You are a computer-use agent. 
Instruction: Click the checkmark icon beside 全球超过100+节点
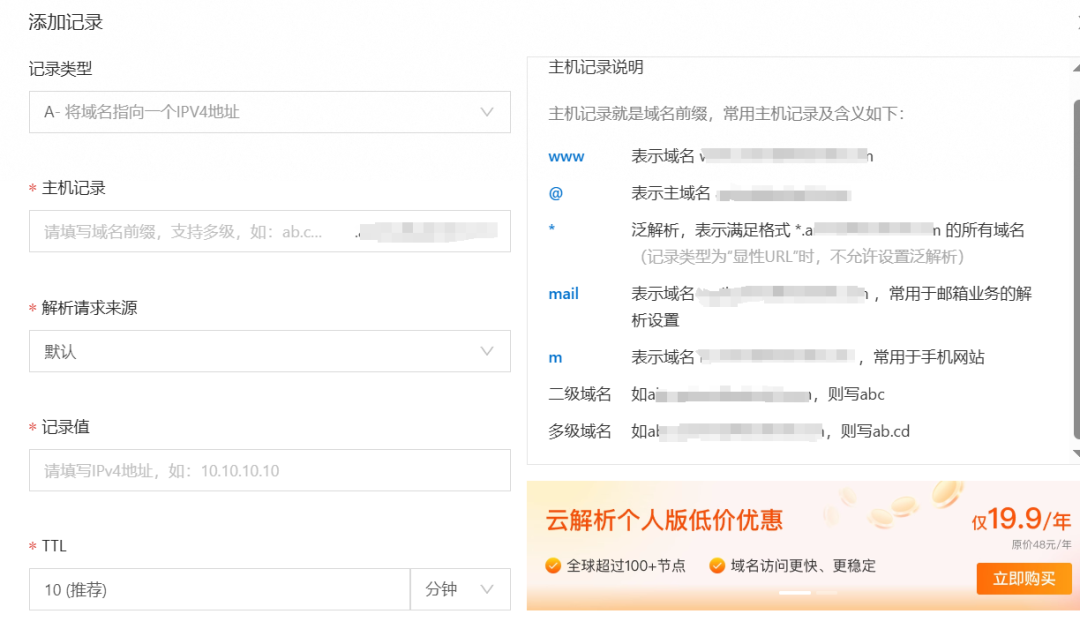click(x=553, y=566)
